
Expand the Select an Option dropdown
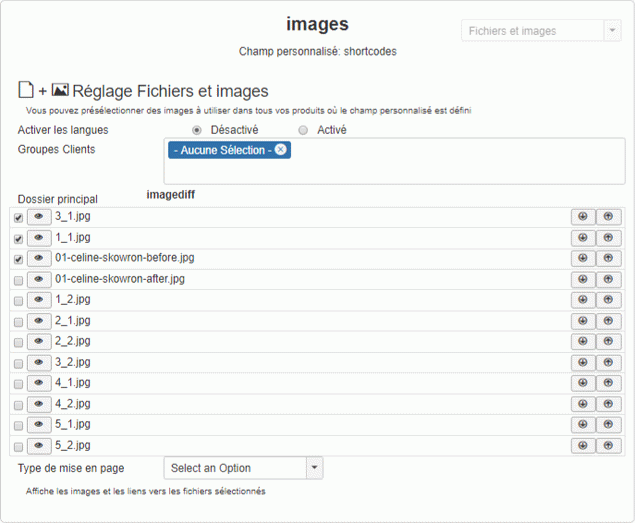(x=243, y=468)
